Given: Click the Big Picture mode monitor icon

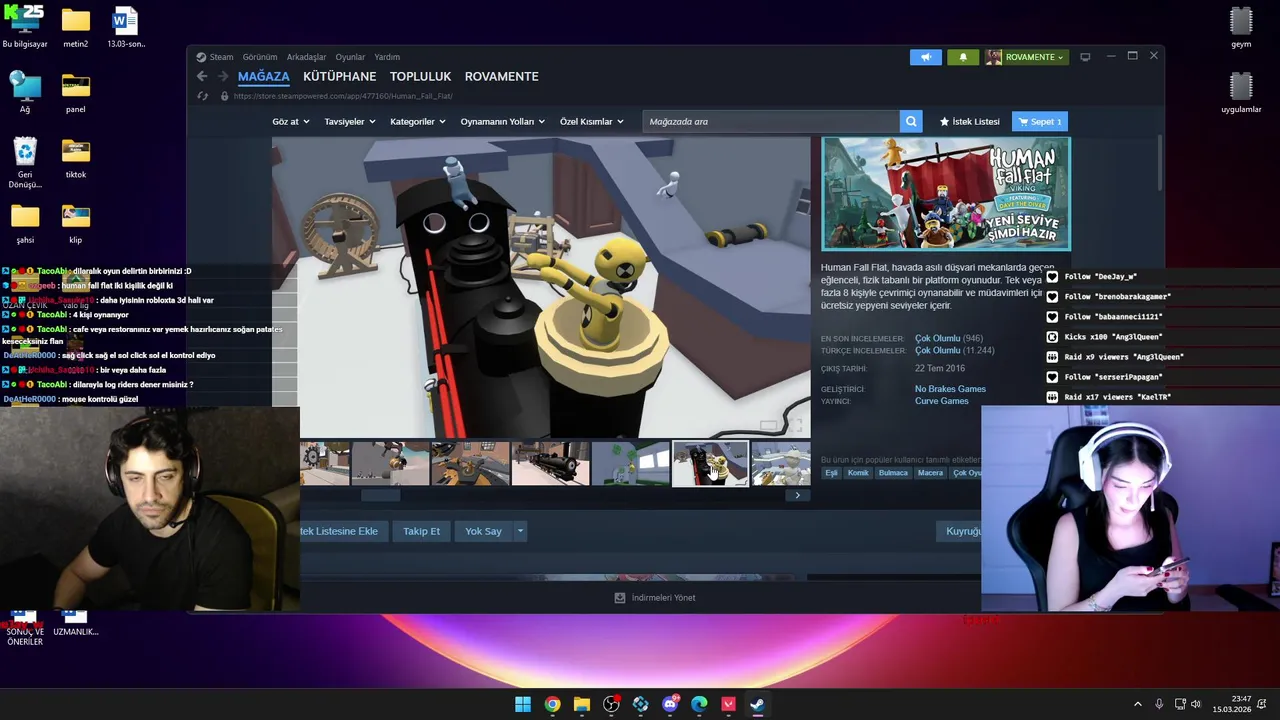Looking at the screenshot, I should (1085, 57).
